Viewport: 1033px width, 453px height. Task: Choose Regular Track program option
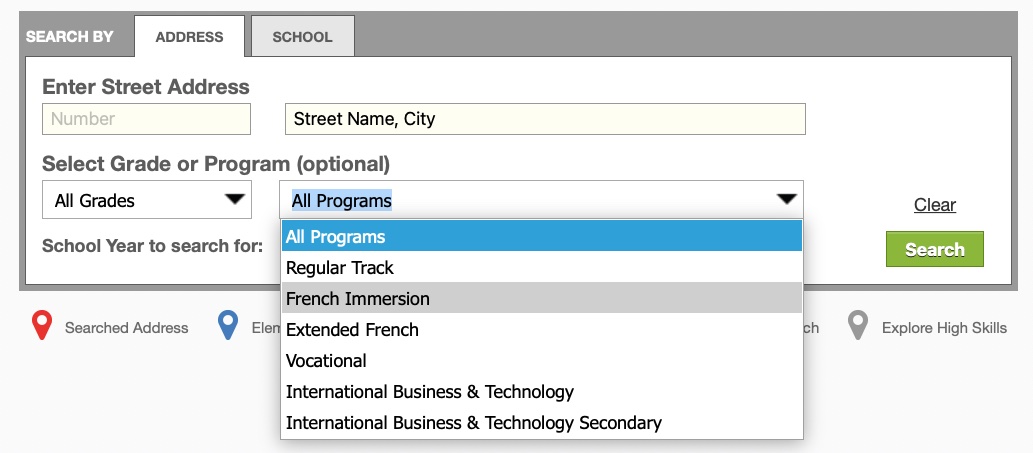(x=542, y=267)
